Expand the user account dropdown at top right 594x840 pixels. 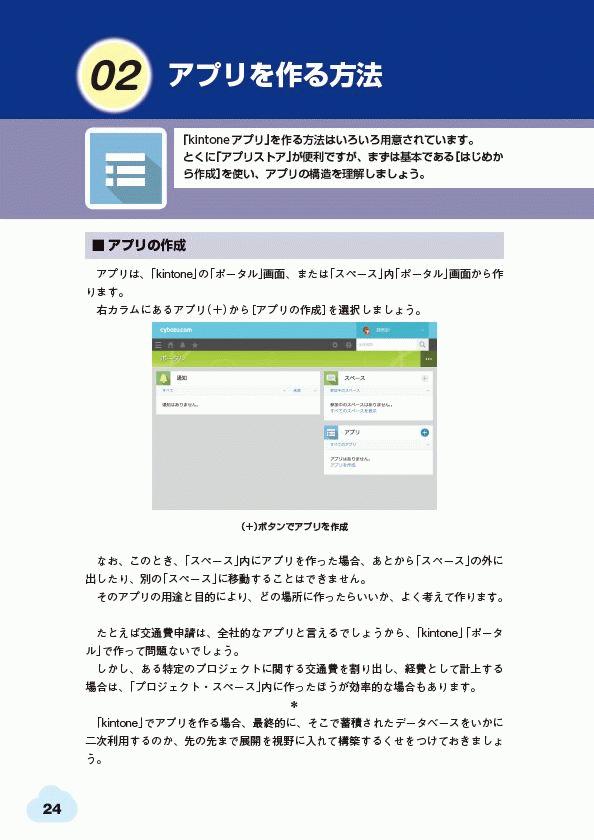[396, 330]
